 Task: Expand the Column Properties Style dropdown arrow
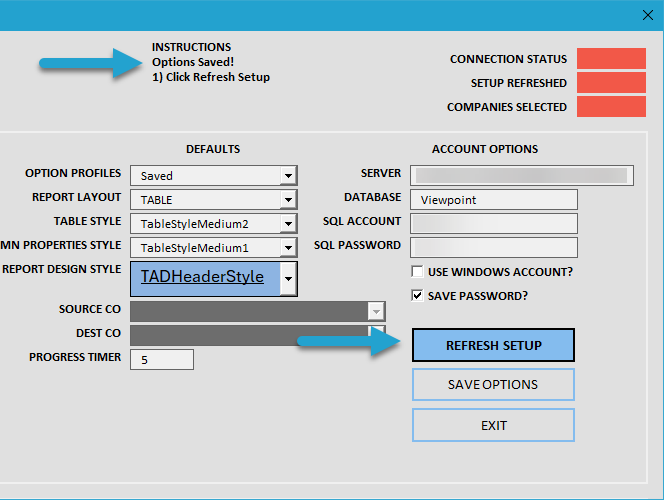tap(288, 248)
